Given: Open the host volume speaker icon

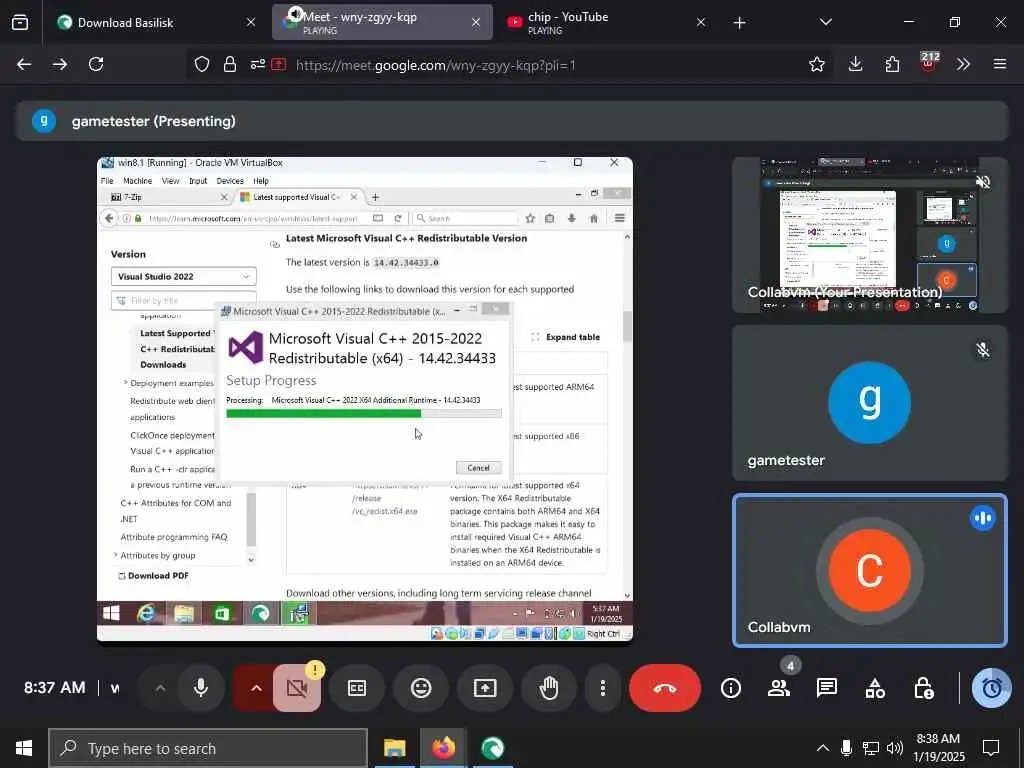Looking at the screenshot, I should pos(895,748).
